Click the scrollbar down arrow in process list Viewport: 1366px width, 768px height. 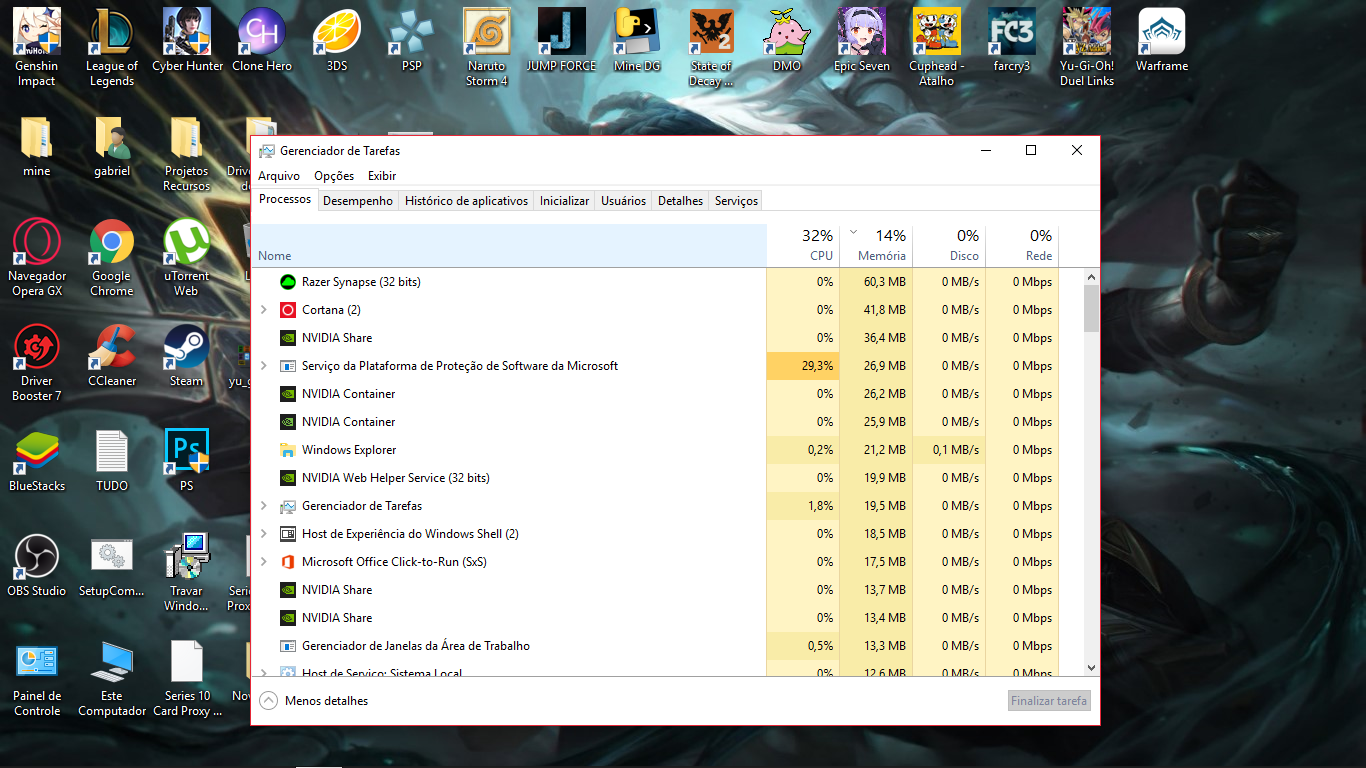click(1091, 667)
